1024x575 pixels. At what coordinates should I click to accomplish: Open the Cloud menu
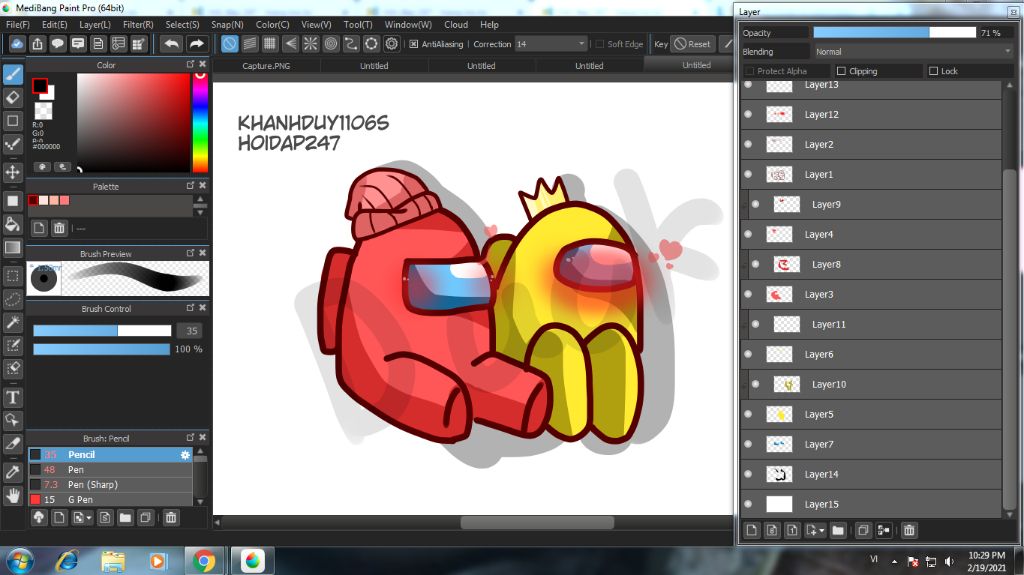click(456, 25)
